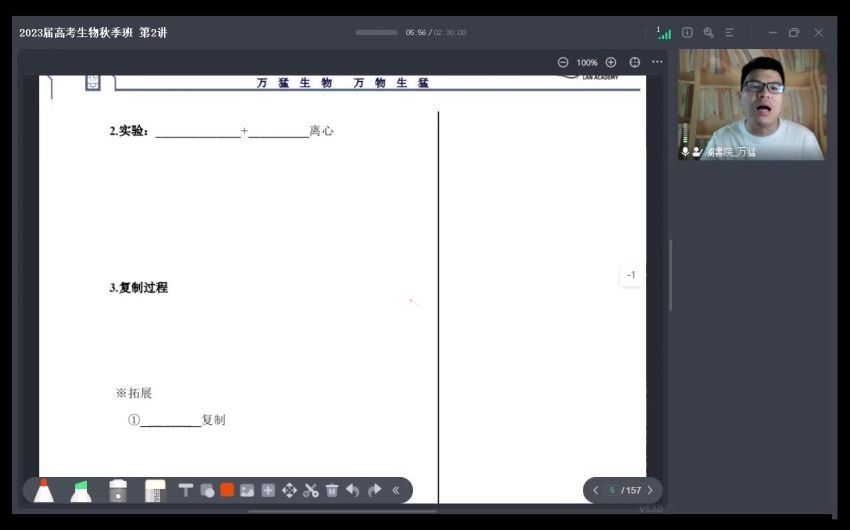Check the network signal indicator
Viewport: 850px width, 530px height.
[665, 34]
